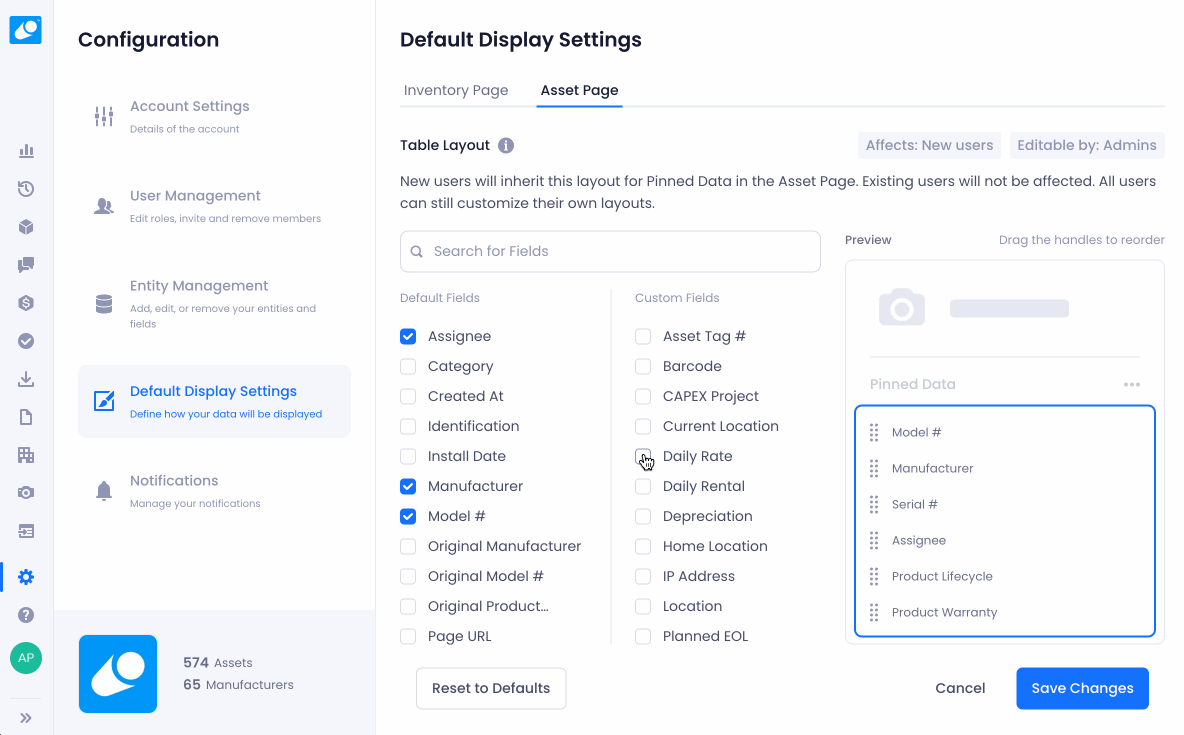Grab the Serial # drag handle
The image size is (1184, 735).
pyautogui.click(x=874, y=504)
